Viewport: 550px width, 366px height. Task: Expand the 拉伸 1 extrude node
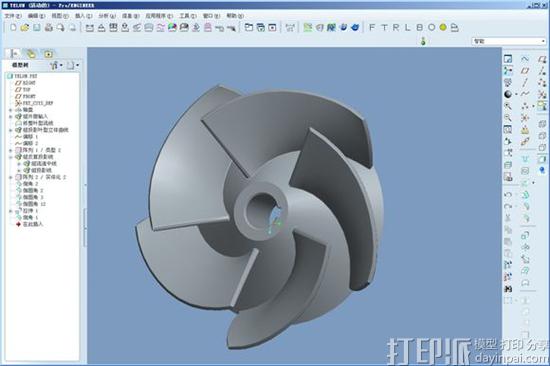pos(11,211)
